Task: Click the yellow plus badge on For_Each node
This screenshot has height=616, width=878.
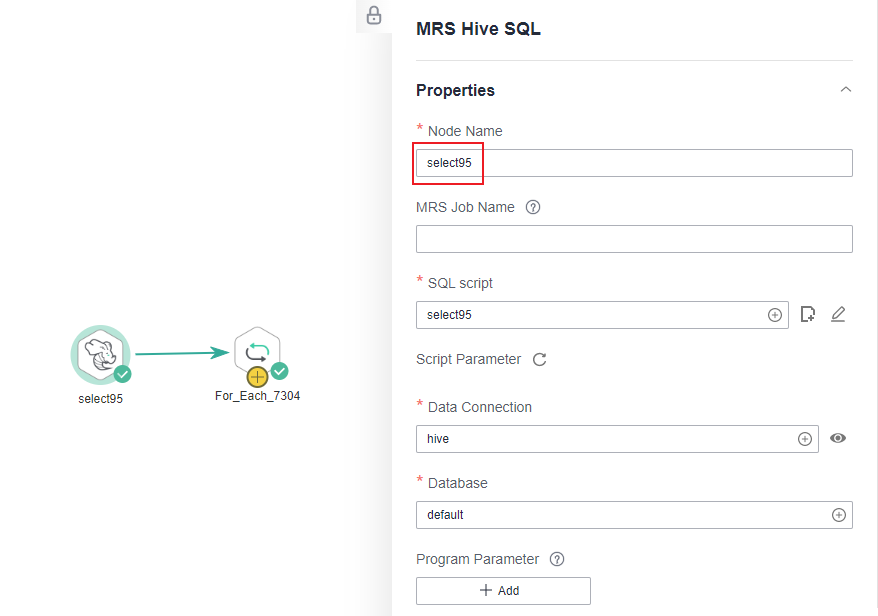Action: 257,377
